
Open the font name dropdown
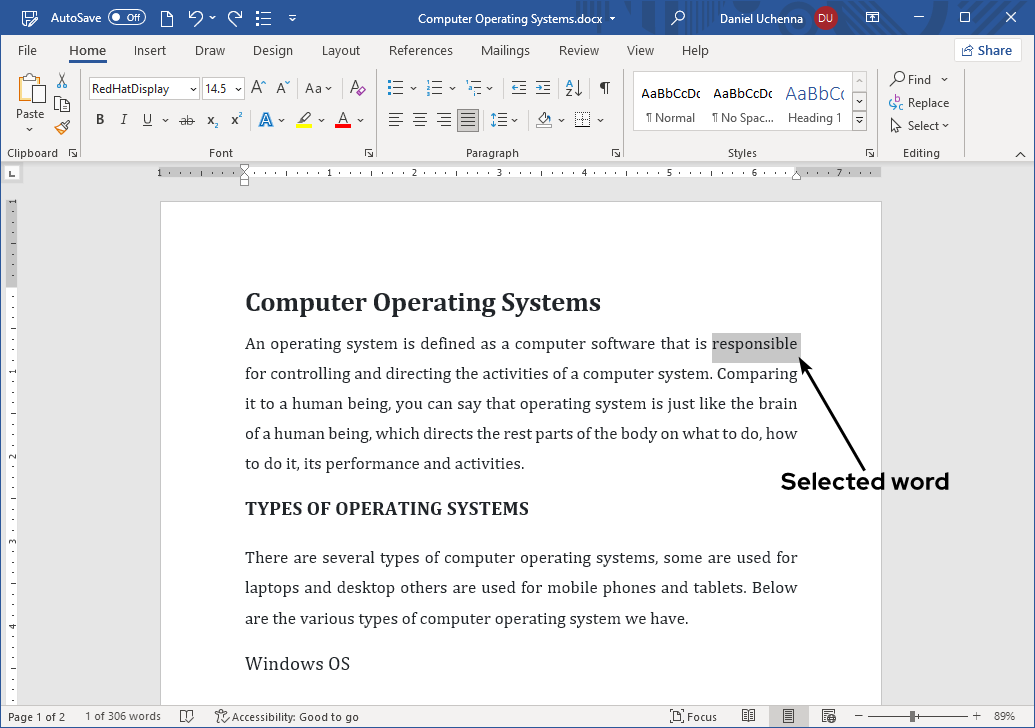[x=193, y=89]
